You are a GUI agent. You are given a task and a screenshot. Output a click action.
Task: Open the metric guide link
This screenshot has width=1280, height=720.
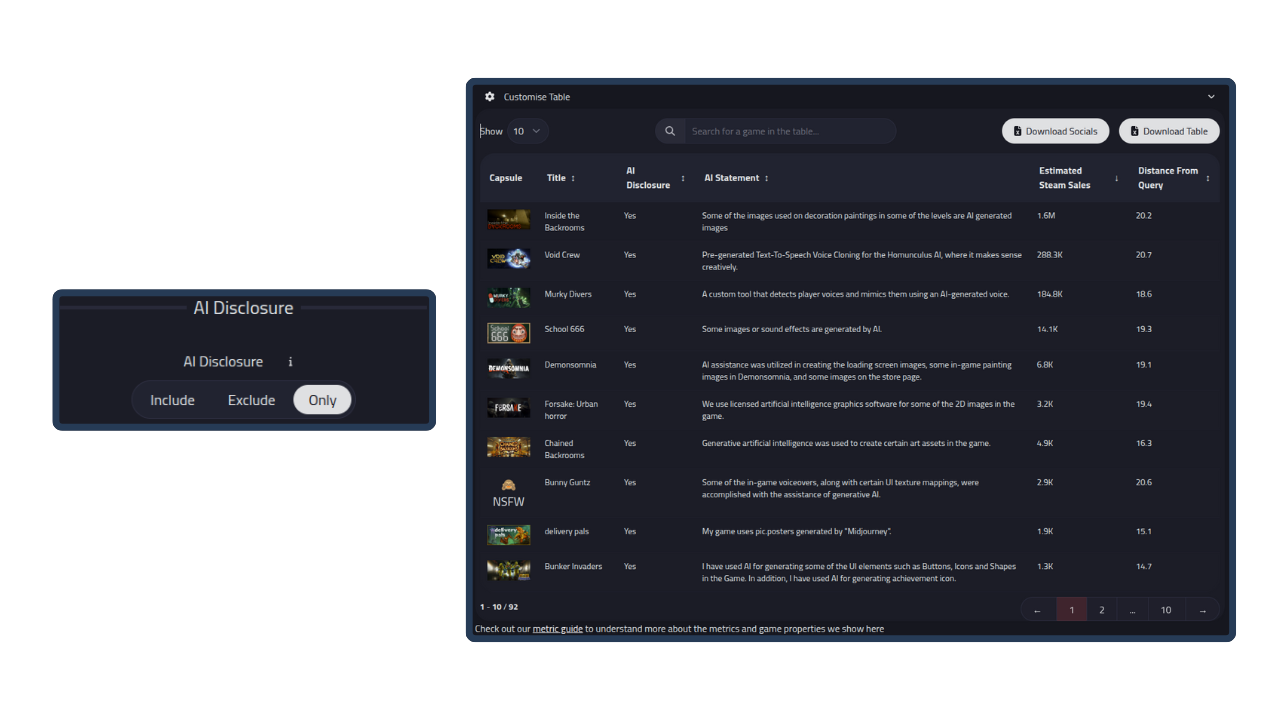tap(557, 629)
